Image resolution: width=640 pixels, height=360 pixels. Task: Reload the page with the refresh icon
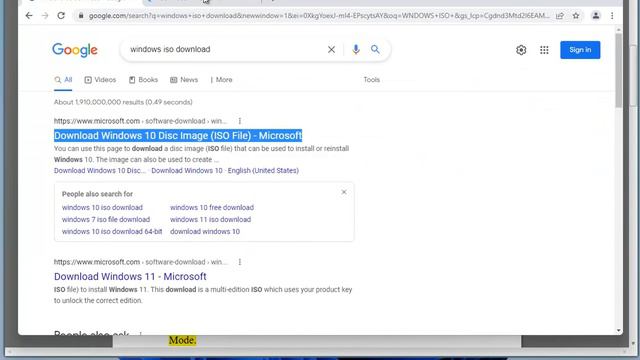(61, 16)
